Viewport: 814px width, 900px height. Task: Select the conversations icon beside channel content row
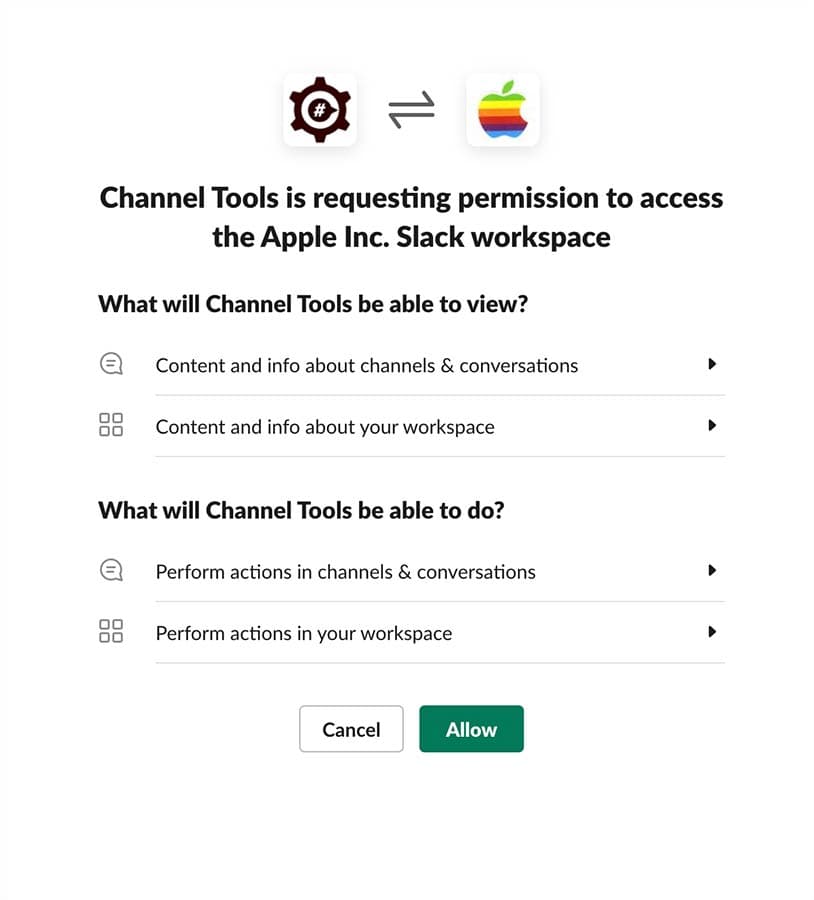111,364
